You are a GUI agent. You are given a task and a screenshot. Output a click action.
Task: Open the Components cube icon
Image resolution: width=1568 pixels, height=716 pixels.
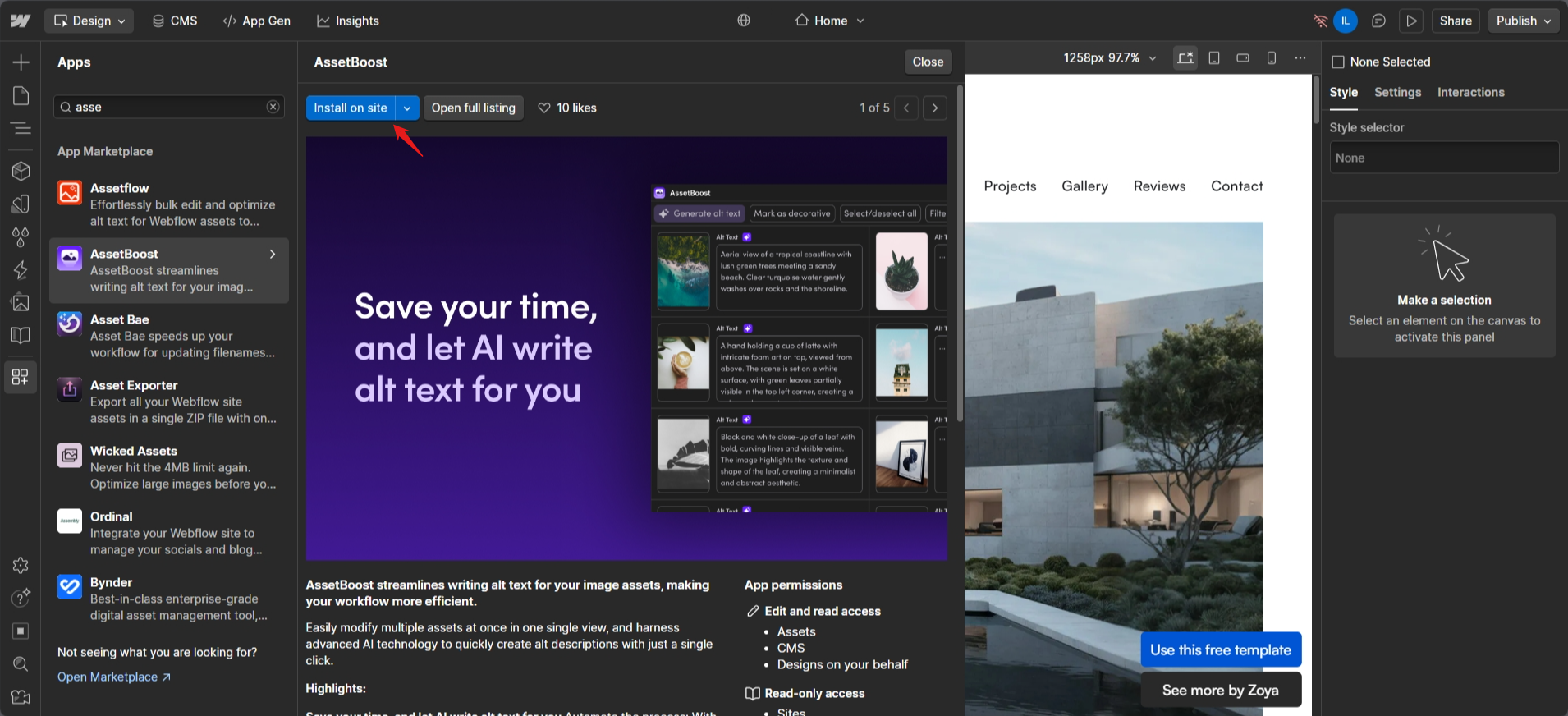[x=21, y=171]
